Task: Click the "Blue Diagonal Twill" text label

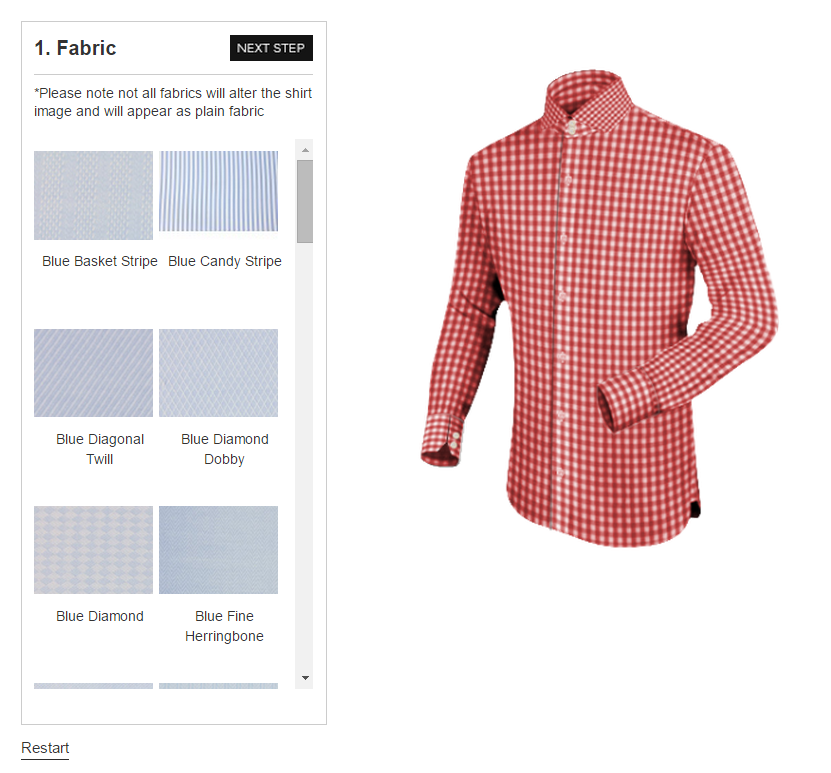Action: 100,449
